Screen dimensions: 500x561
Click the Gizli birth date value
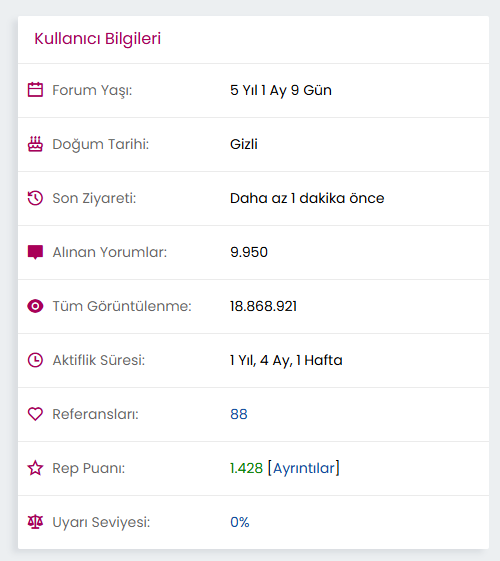point(244,144)
